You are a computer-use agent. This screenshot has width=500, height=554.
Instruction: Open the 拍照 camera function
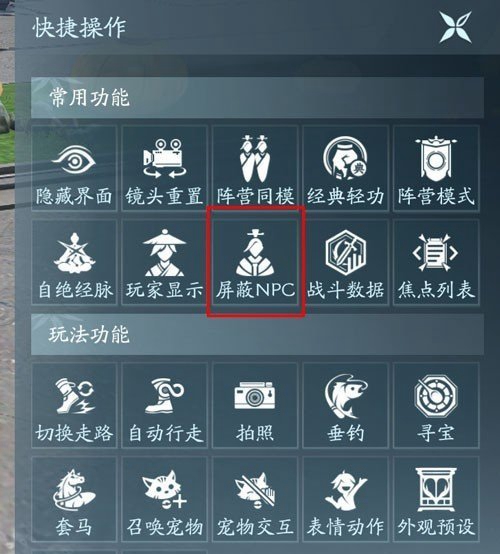coord(255,405)
